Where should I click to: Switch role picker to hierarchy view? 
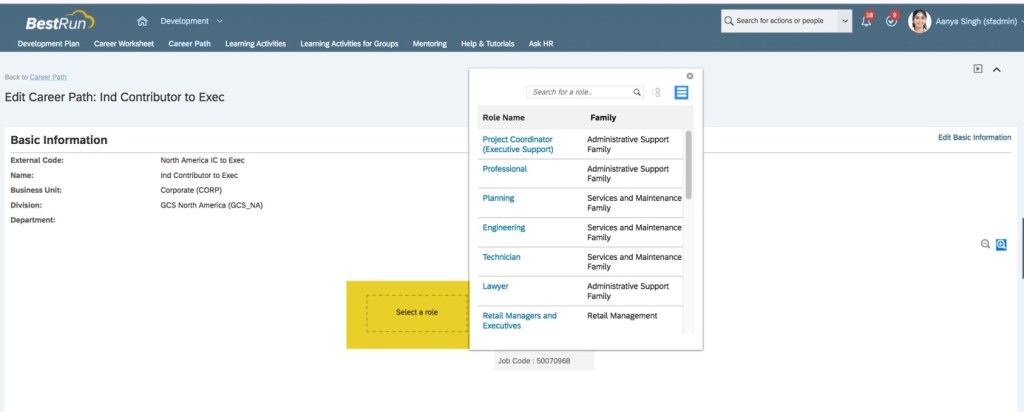pyautogui.click(x=657, y=92)
